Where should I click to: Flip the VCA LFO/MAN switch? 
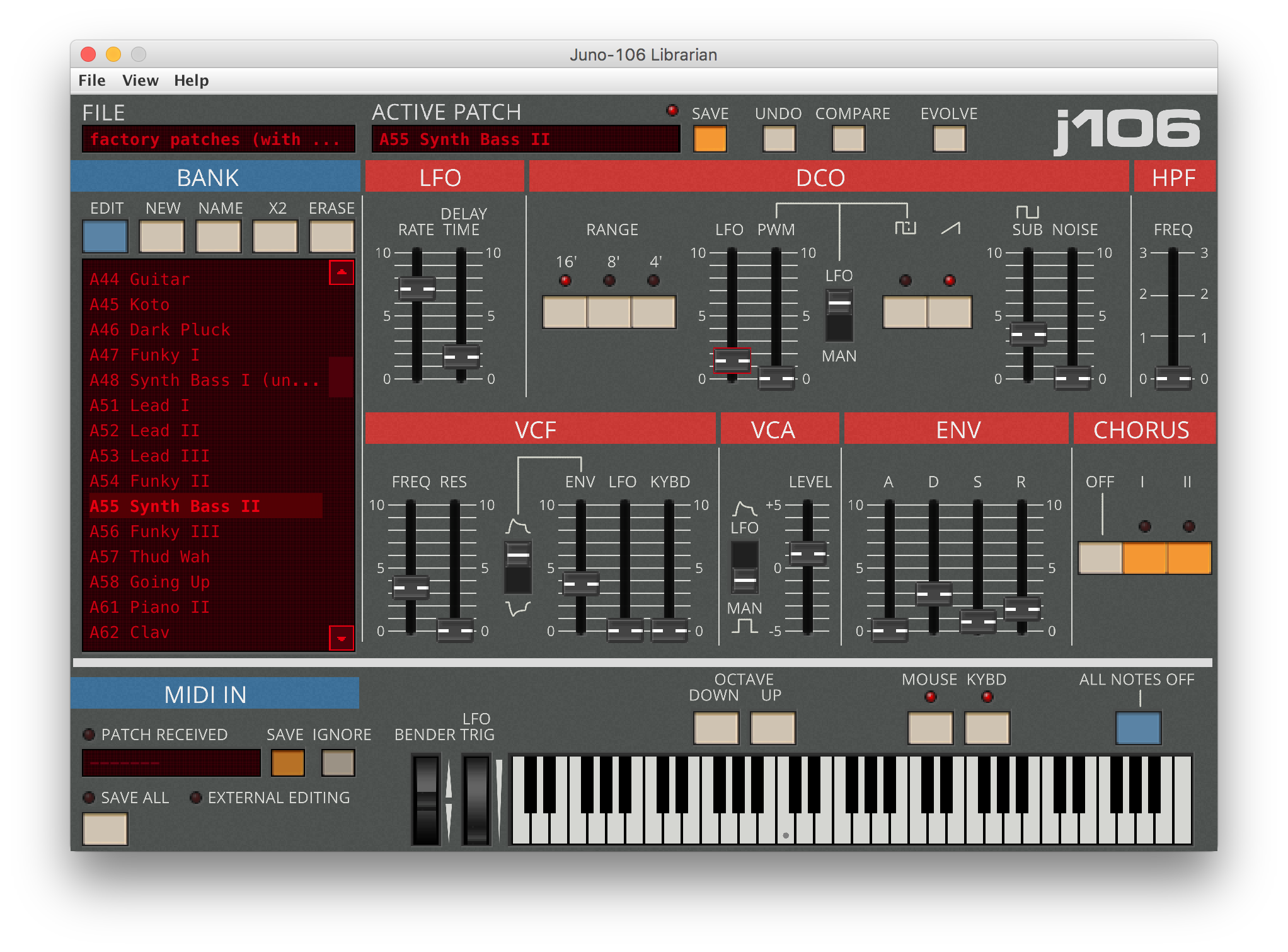[x=745, y=567]
